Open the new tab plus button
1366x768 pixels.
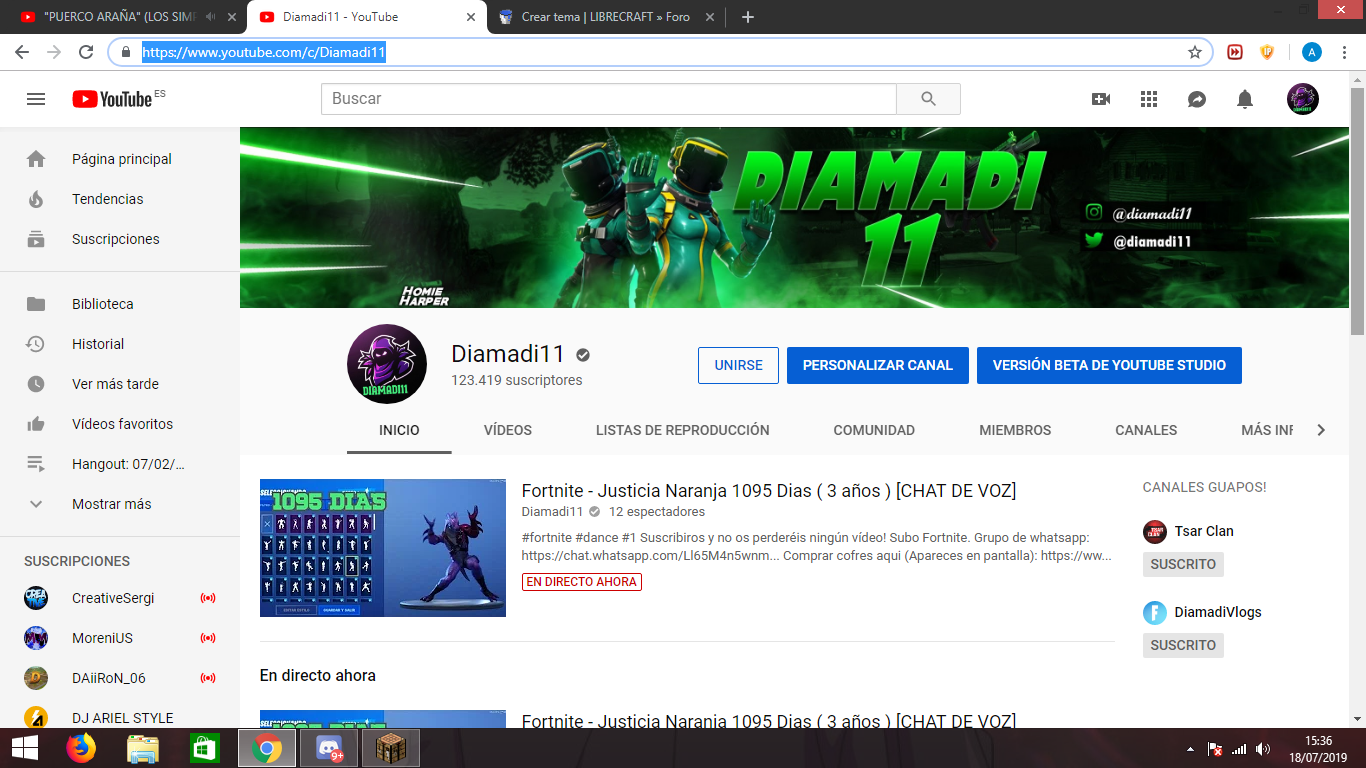pyautogui.click(x=748, y=17)
